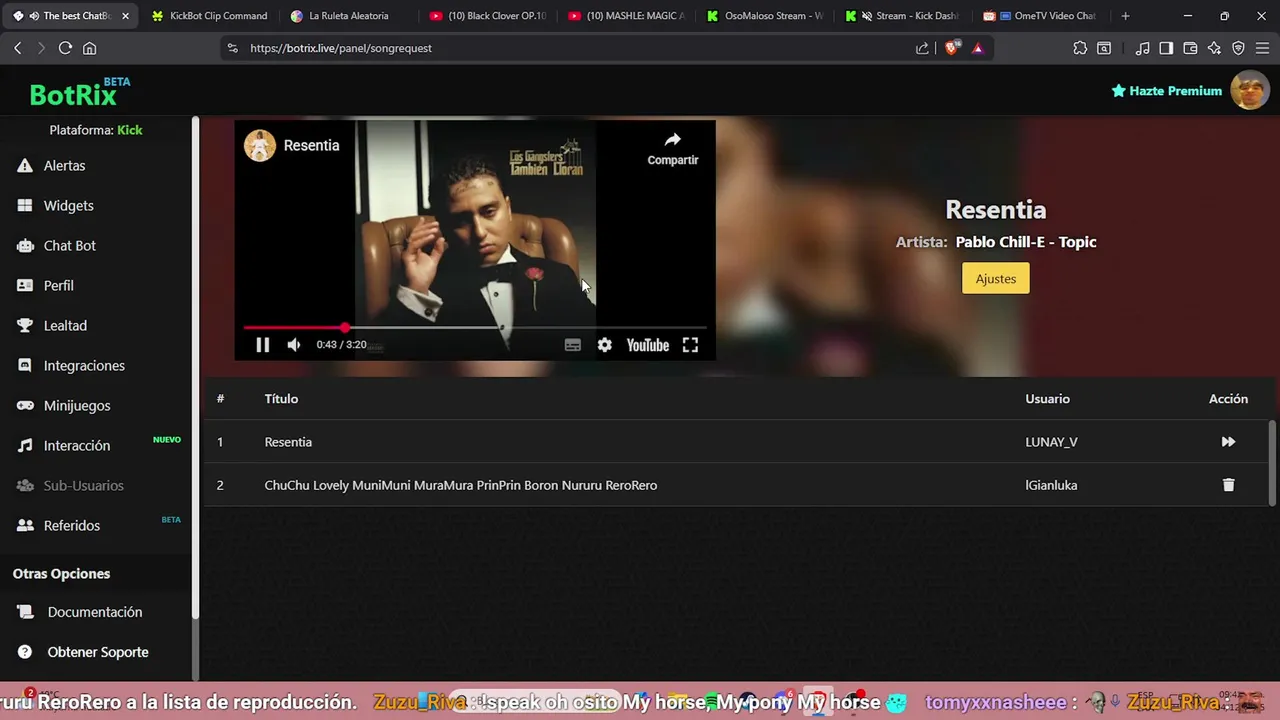Open YouTube player settings gear
1280x720 pixels.
[605, 345]
